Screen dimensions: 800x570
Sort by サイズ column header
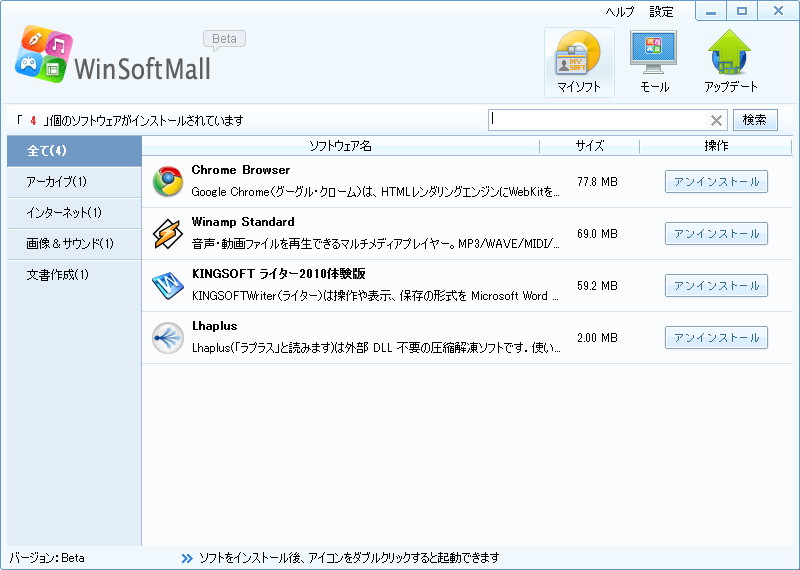click(589, 146)
